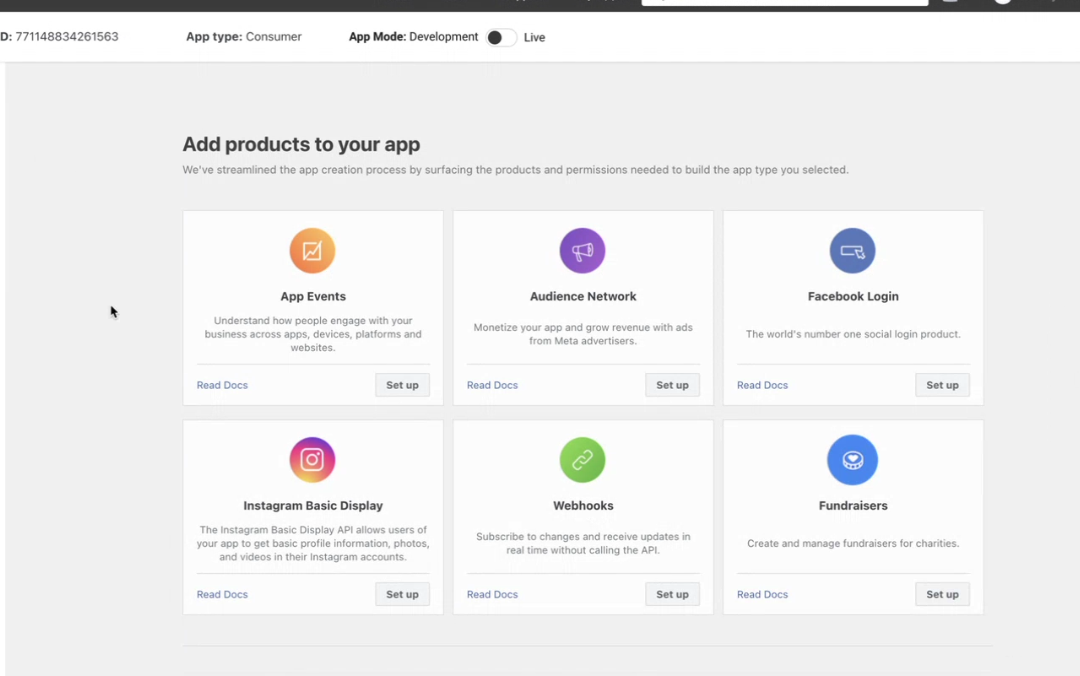Image resolution: width=1080 pixels, height=676 pixels.
Task: Click the App Events chart icon
Action: point(312,251)
